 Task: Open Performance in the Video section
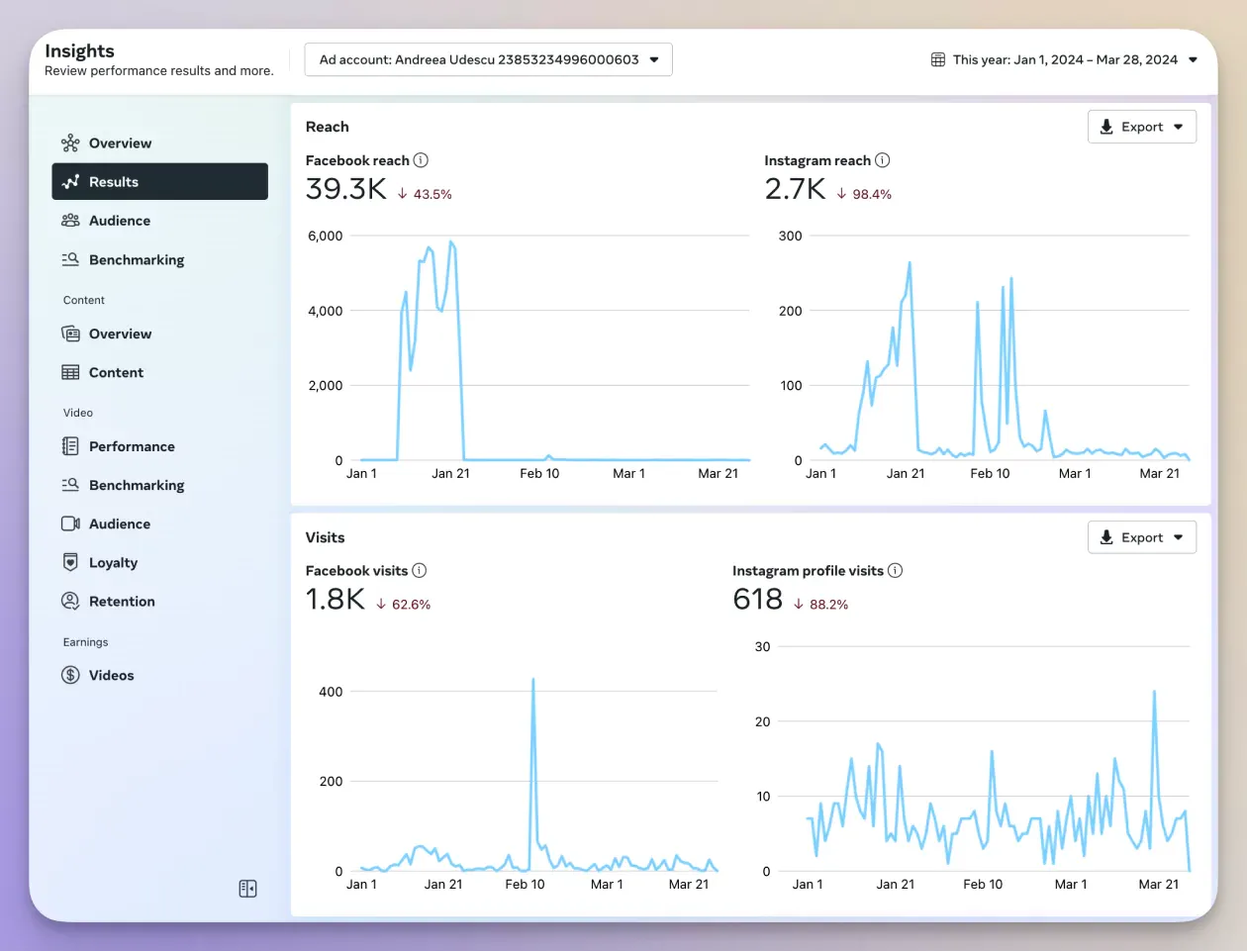[x=132, y=446]
